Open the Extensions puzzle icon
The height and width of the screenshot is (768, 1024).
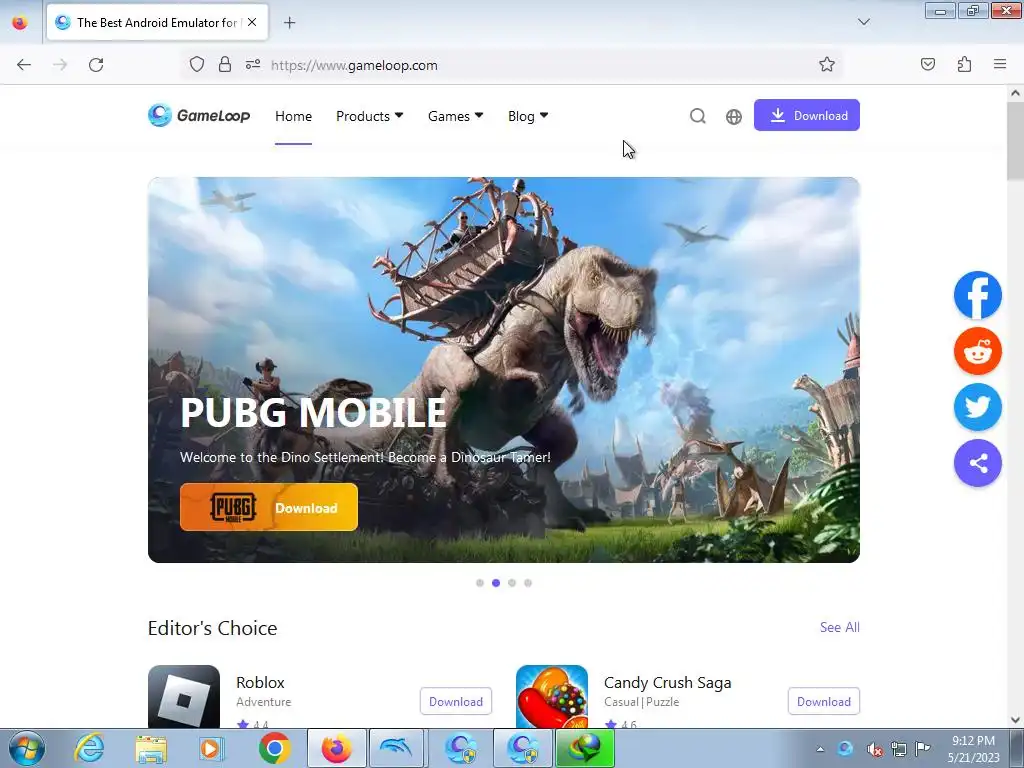965,64
